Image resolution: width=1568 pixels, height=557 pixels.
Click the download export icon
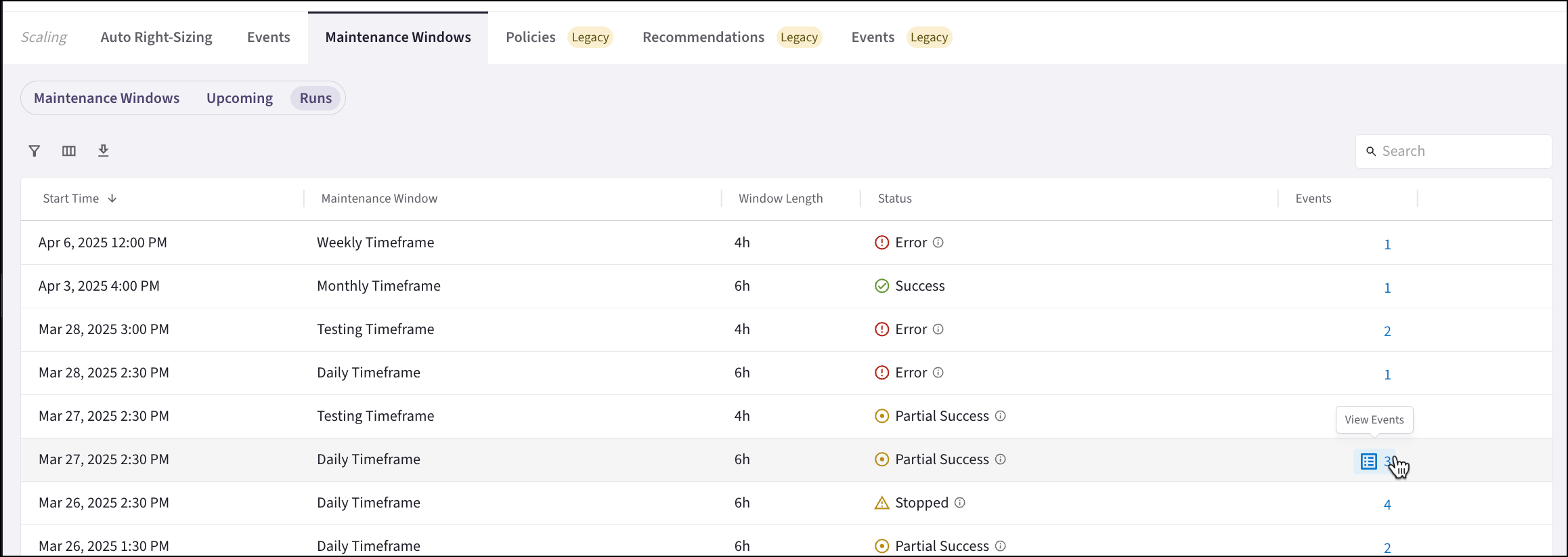pos(103,150)
